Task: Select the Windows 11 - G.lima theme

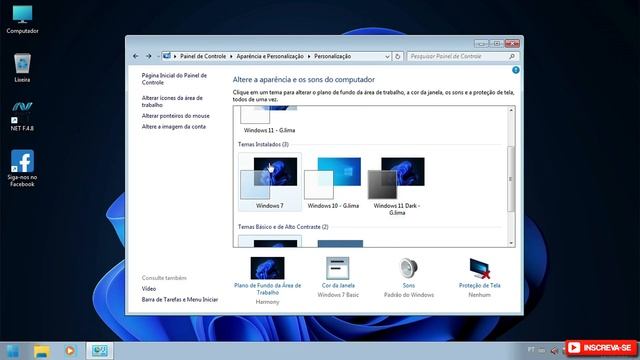Action: point(269,120)
